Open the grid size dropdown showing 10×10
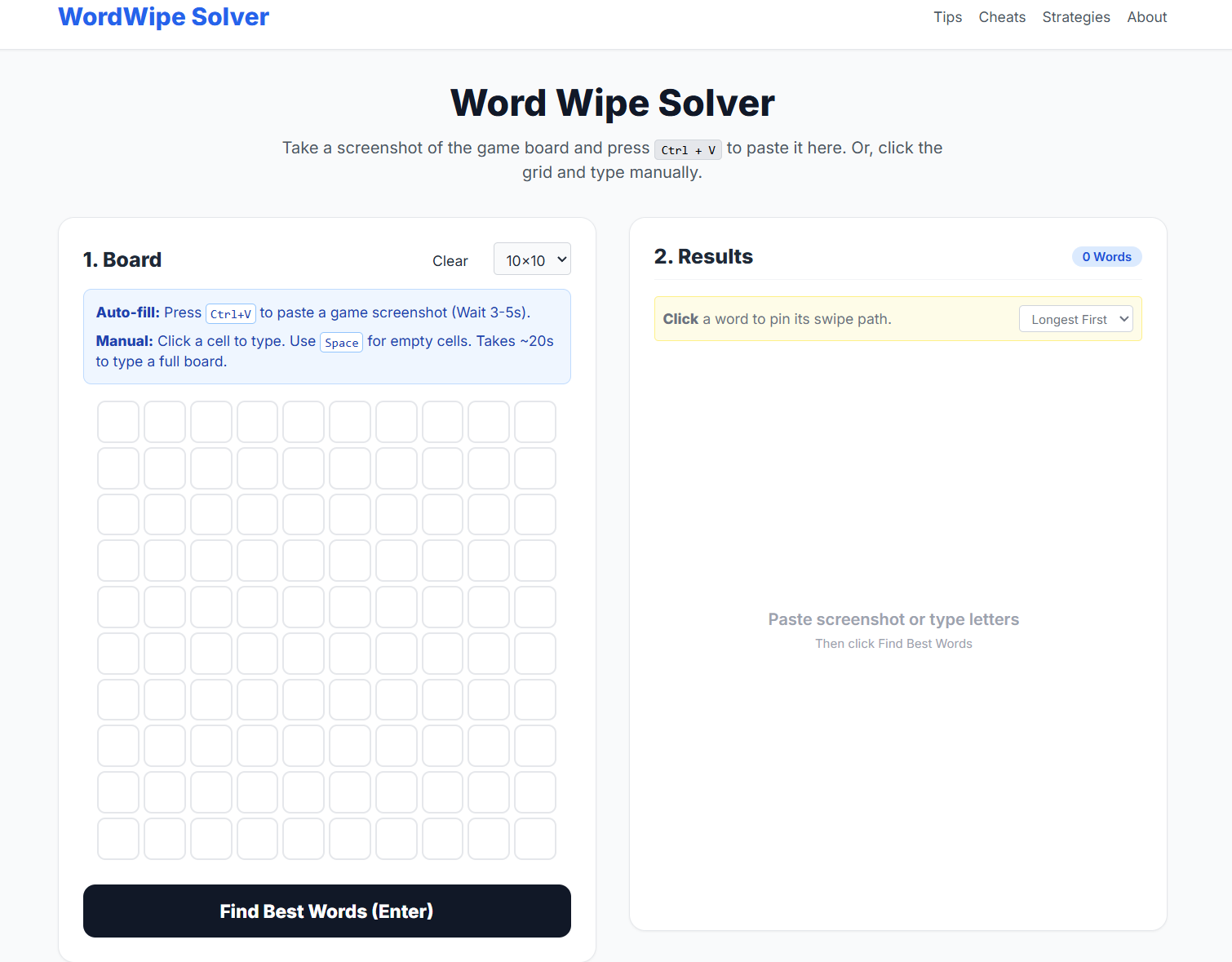This screenshot has height=962, width=1232. tap(531, 259)
